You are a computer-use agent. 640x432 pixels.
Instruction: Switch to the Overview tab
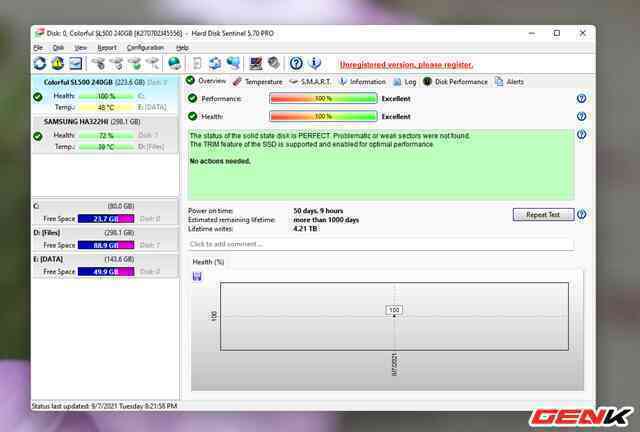tap(206, 81)
